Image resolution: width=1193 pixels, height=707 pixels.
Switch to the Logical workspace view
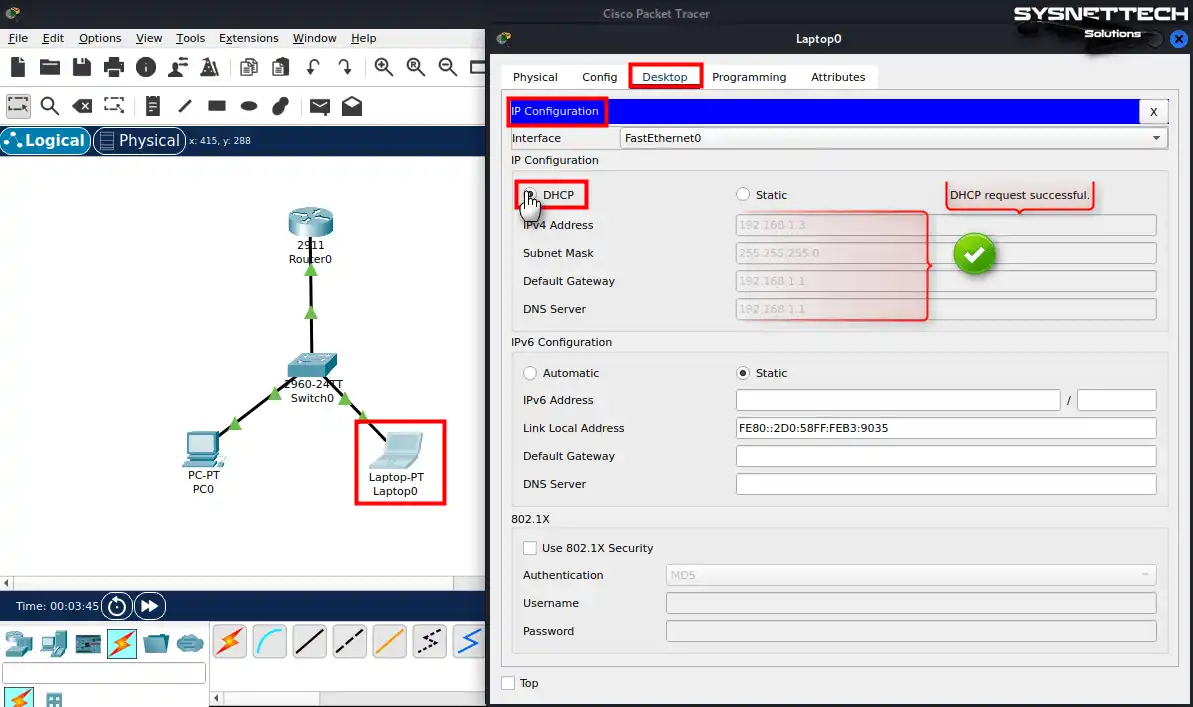pyautogui.click(x=46, y=141)
